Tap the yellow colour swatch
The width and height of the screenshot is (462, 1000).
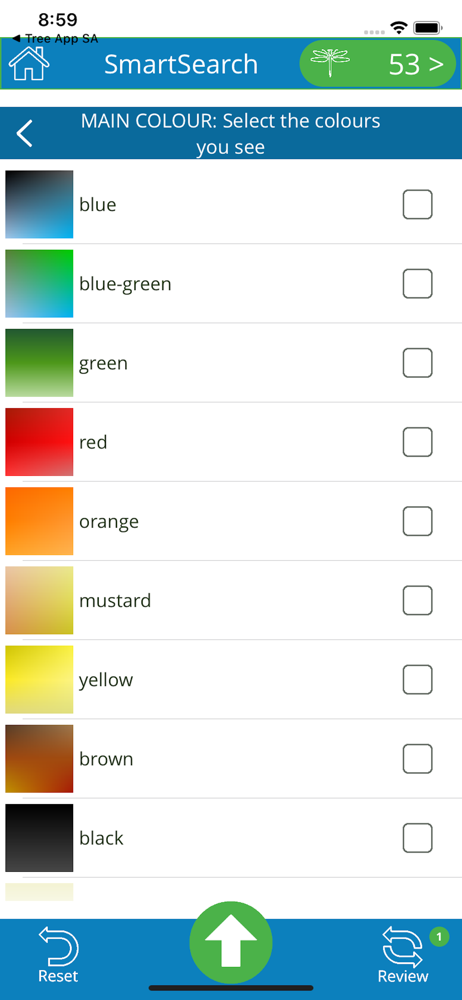pos(39,679)
